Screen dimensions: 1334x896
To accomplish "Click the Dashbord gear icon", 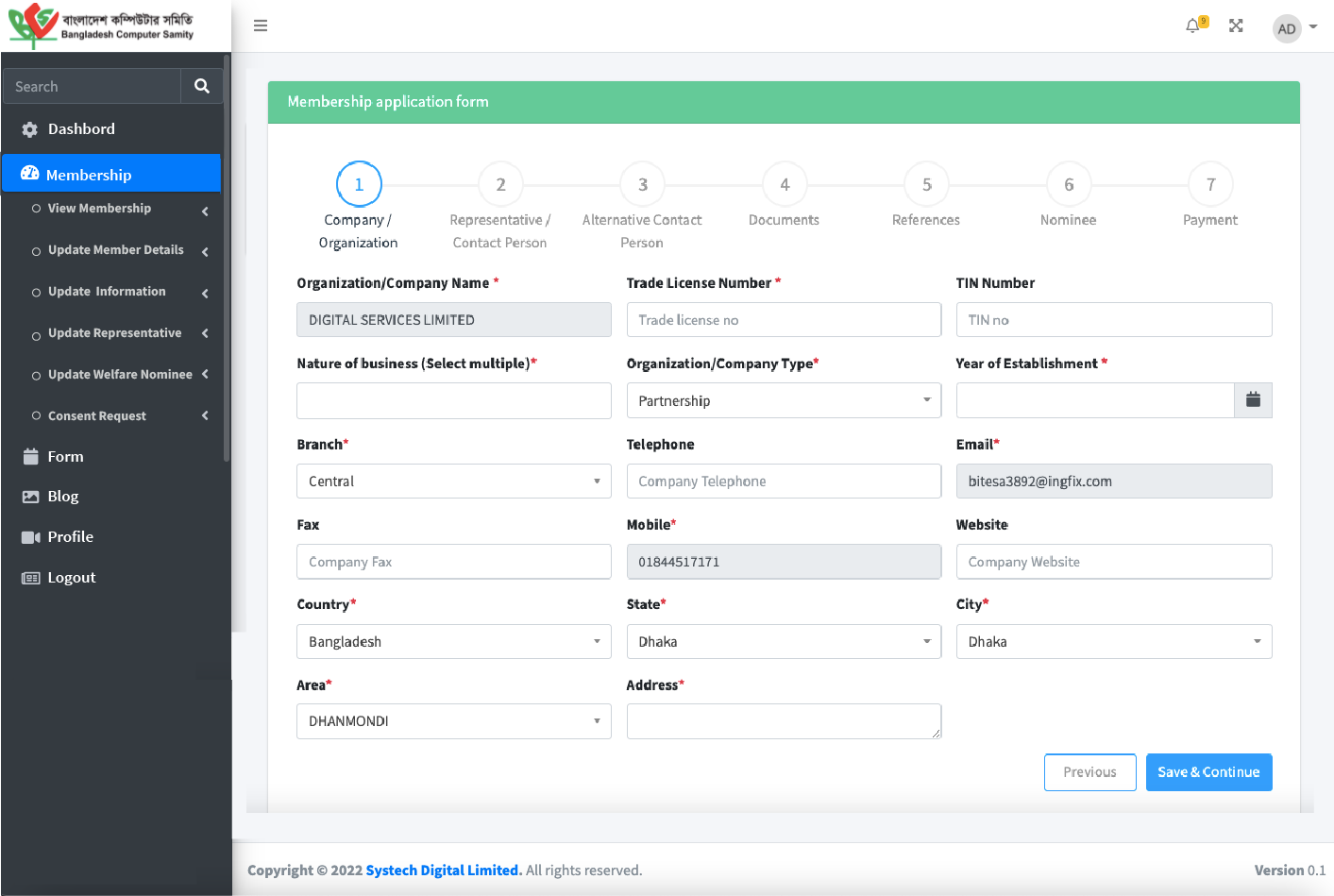I will point(30,129).
